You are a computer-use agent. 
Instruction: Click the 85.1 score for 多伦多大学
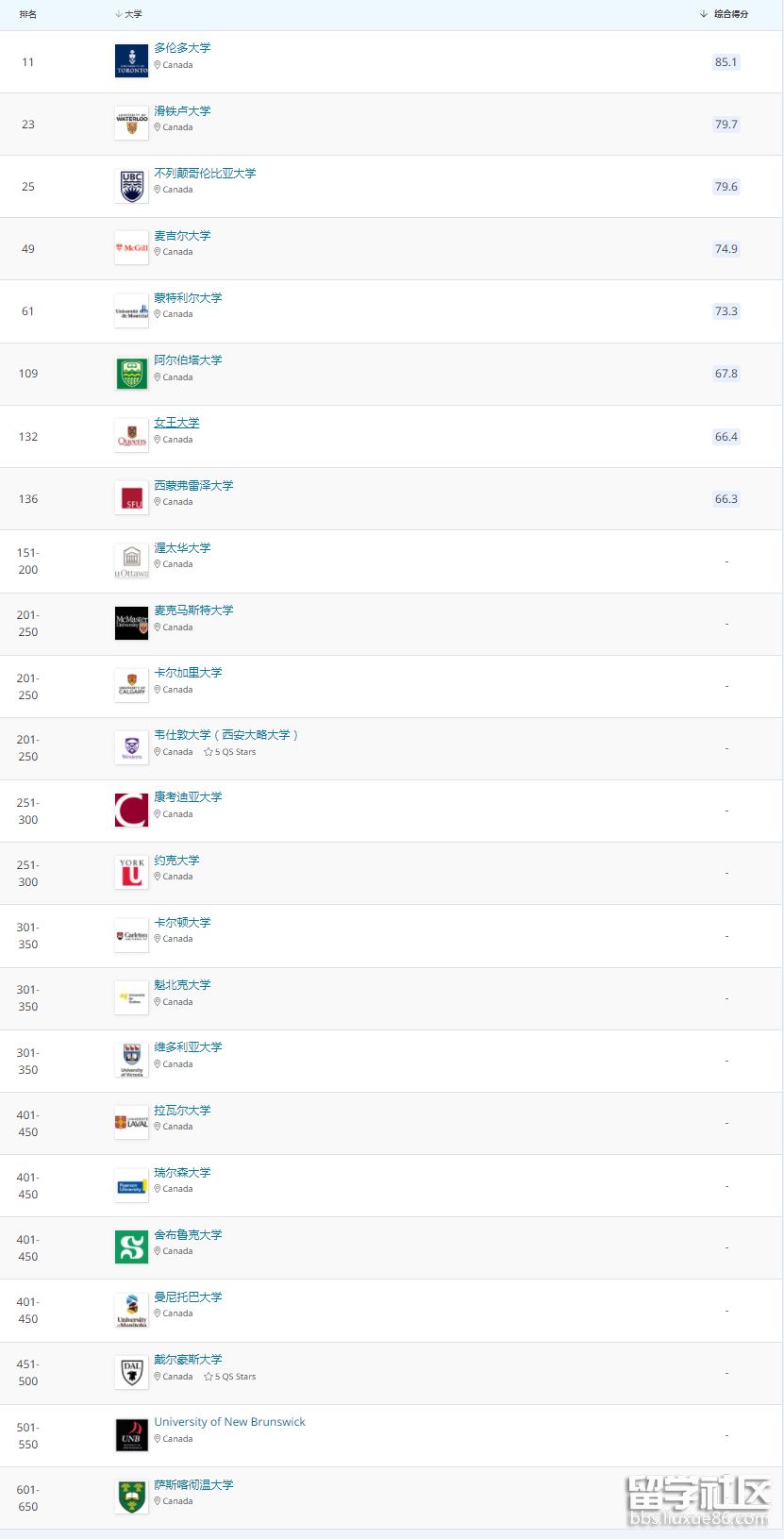click(726, 62)
